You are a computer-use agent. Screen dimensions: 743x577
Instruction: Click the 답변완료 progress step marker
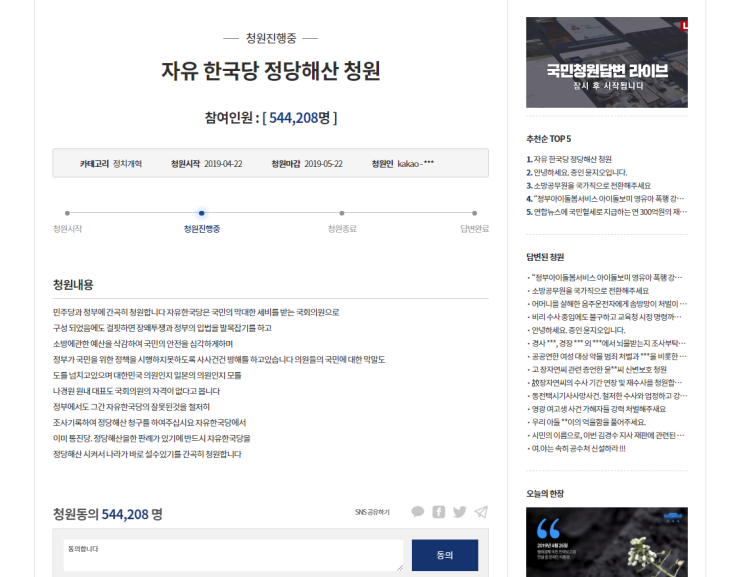474,213
